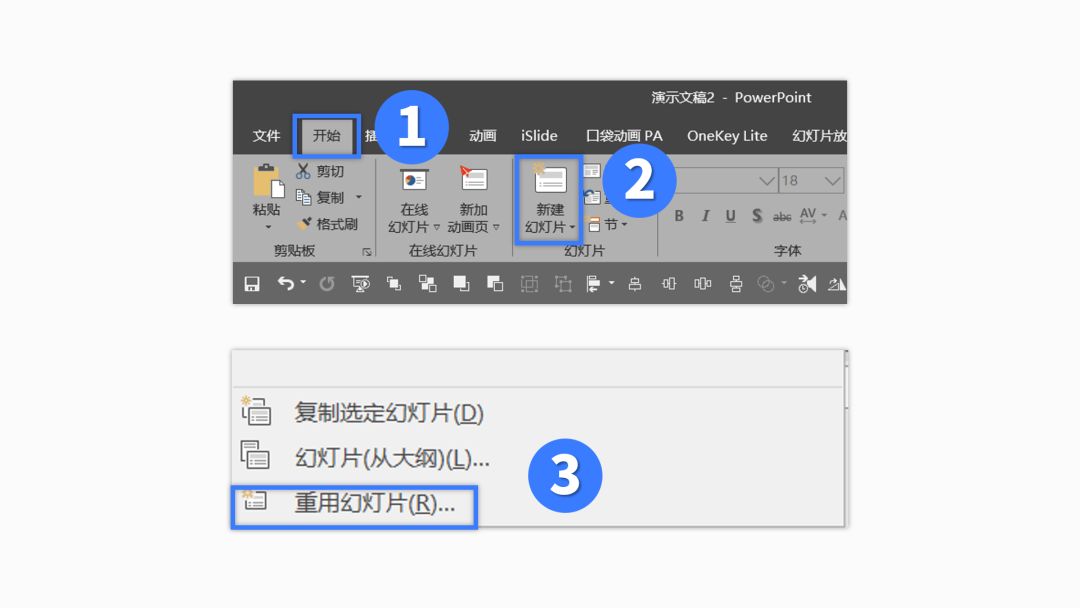Expand the 新加动画页 dropdown arrow
Viewport: 1080px width, 608px height.
pos(496,227)
